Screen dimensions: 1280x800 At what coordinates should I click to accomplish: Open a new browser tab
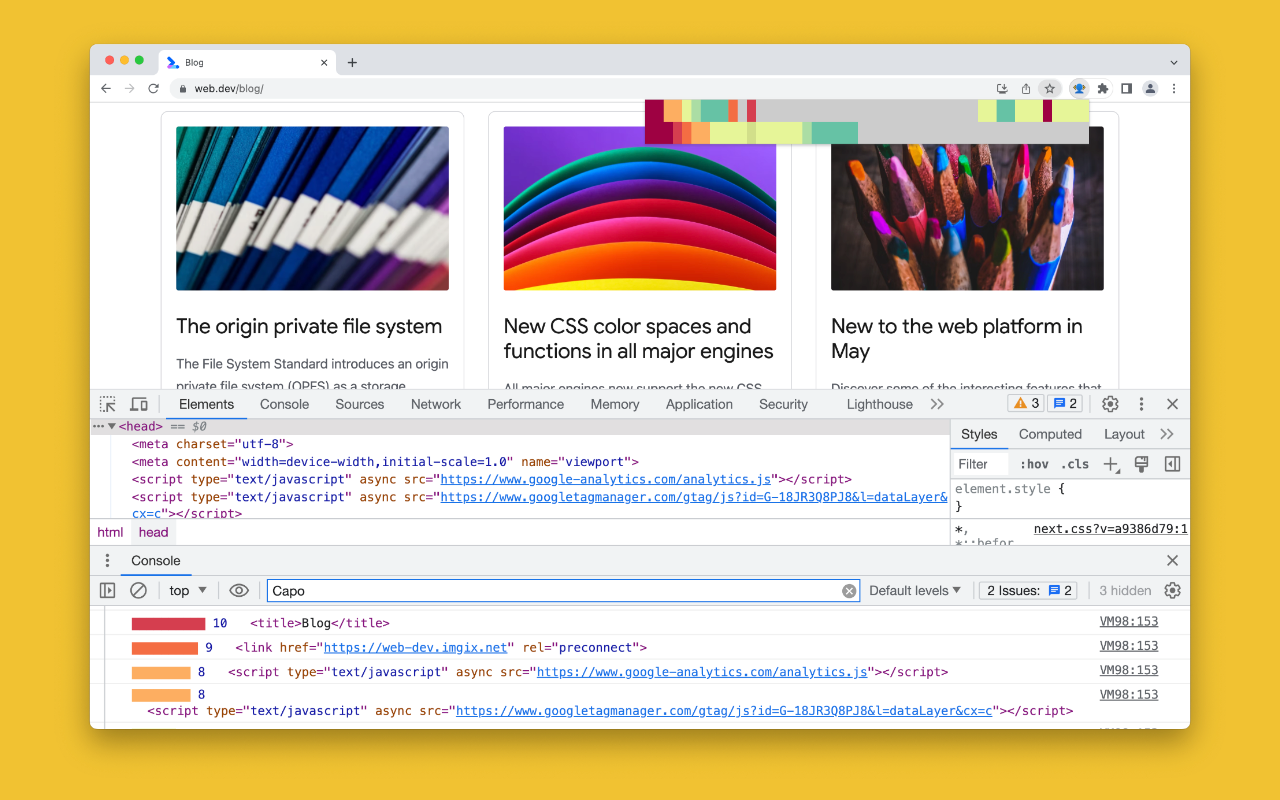tap(352, 62)
